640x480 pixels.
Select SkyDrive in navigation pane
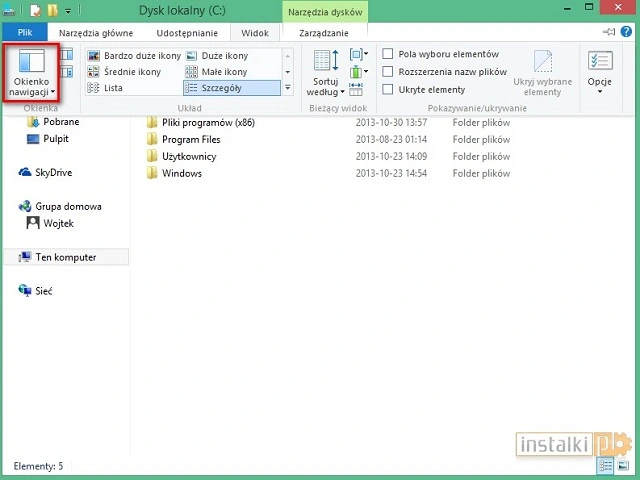[x=51, y=172]
